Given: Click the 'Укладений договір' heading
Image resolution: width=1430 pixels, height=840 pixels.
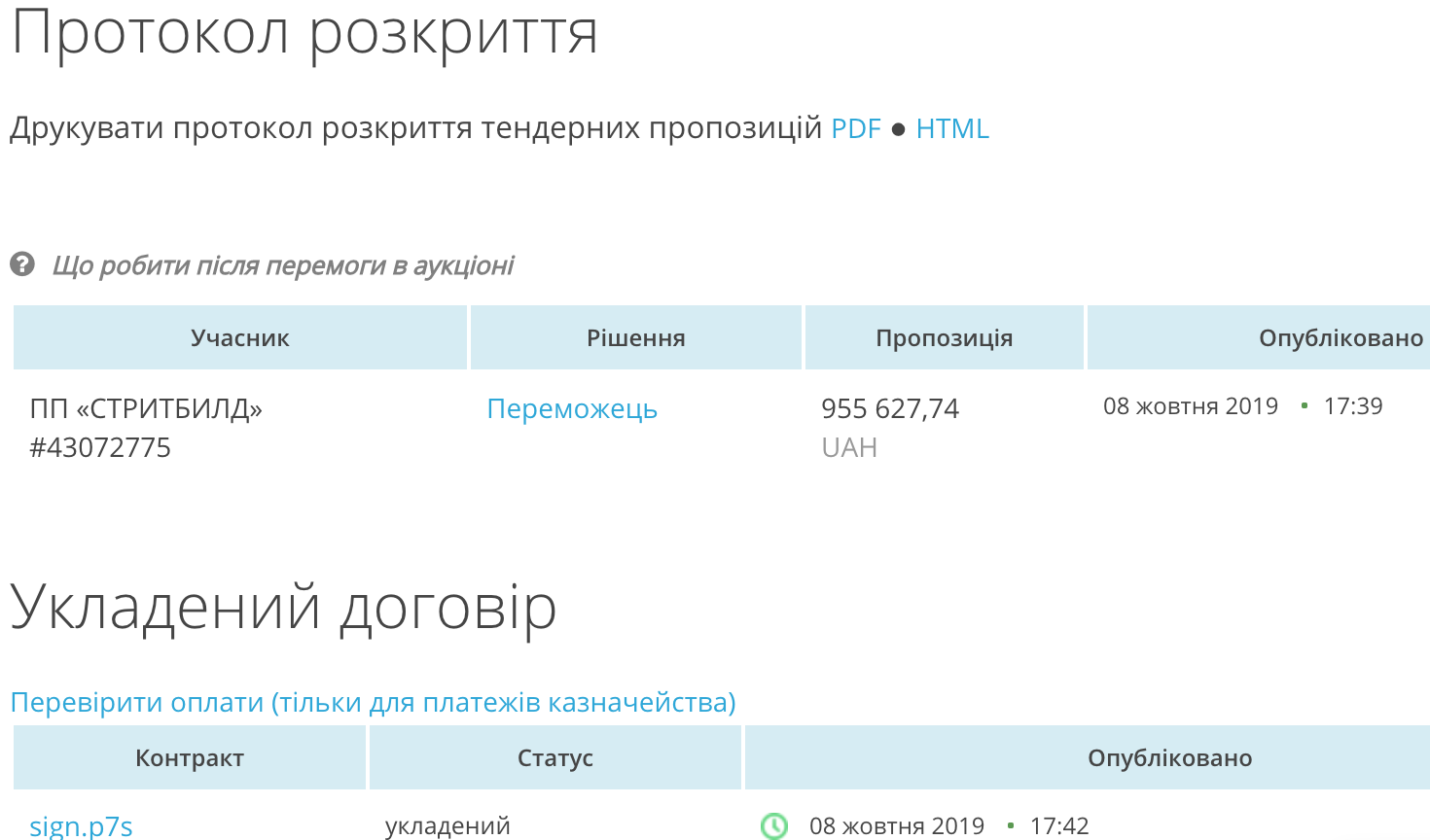Looking at the screenshot, I should click(x=283, y=608).
